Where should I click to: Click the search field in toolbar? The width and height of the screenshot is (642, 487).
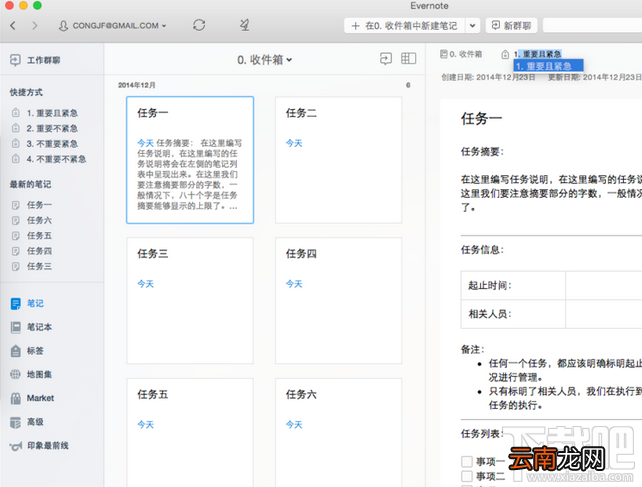[592, 25]
